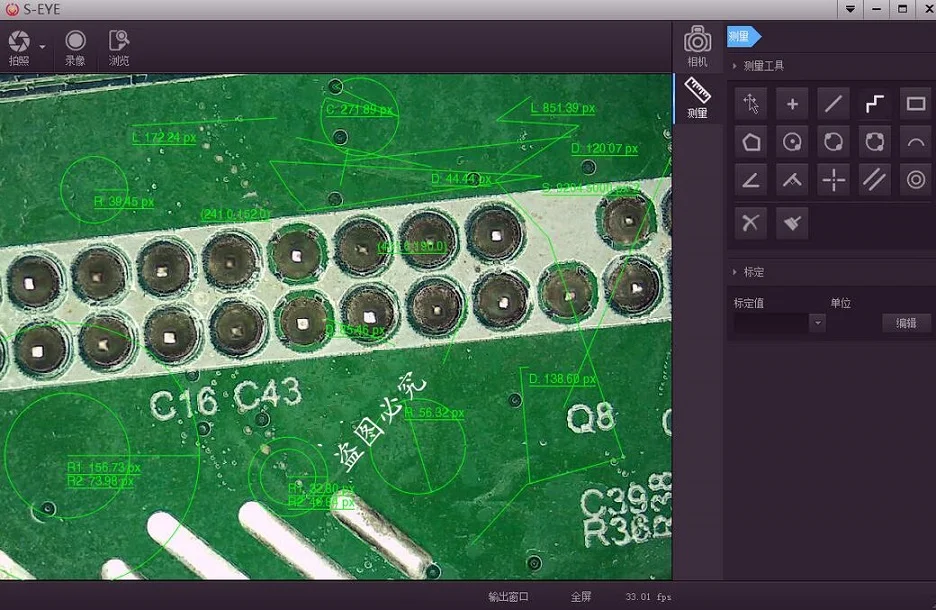Screen dimensions: 936x610
Task: Open the 标定值 calibration dropdown
Action: pyautogui.click(x=818, y=323)
